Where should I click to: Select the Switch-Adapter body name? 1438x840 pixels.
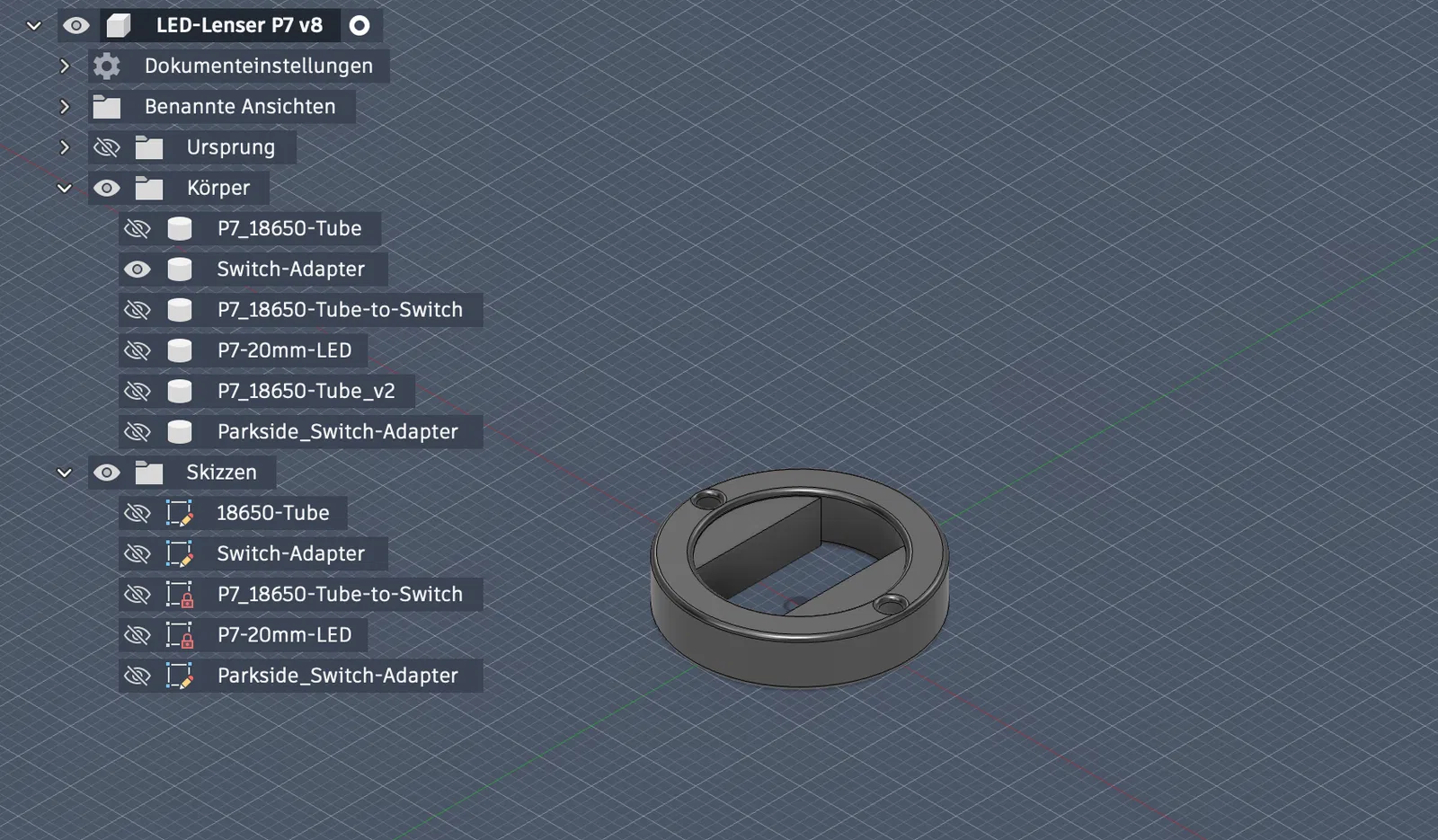[291, 269]
